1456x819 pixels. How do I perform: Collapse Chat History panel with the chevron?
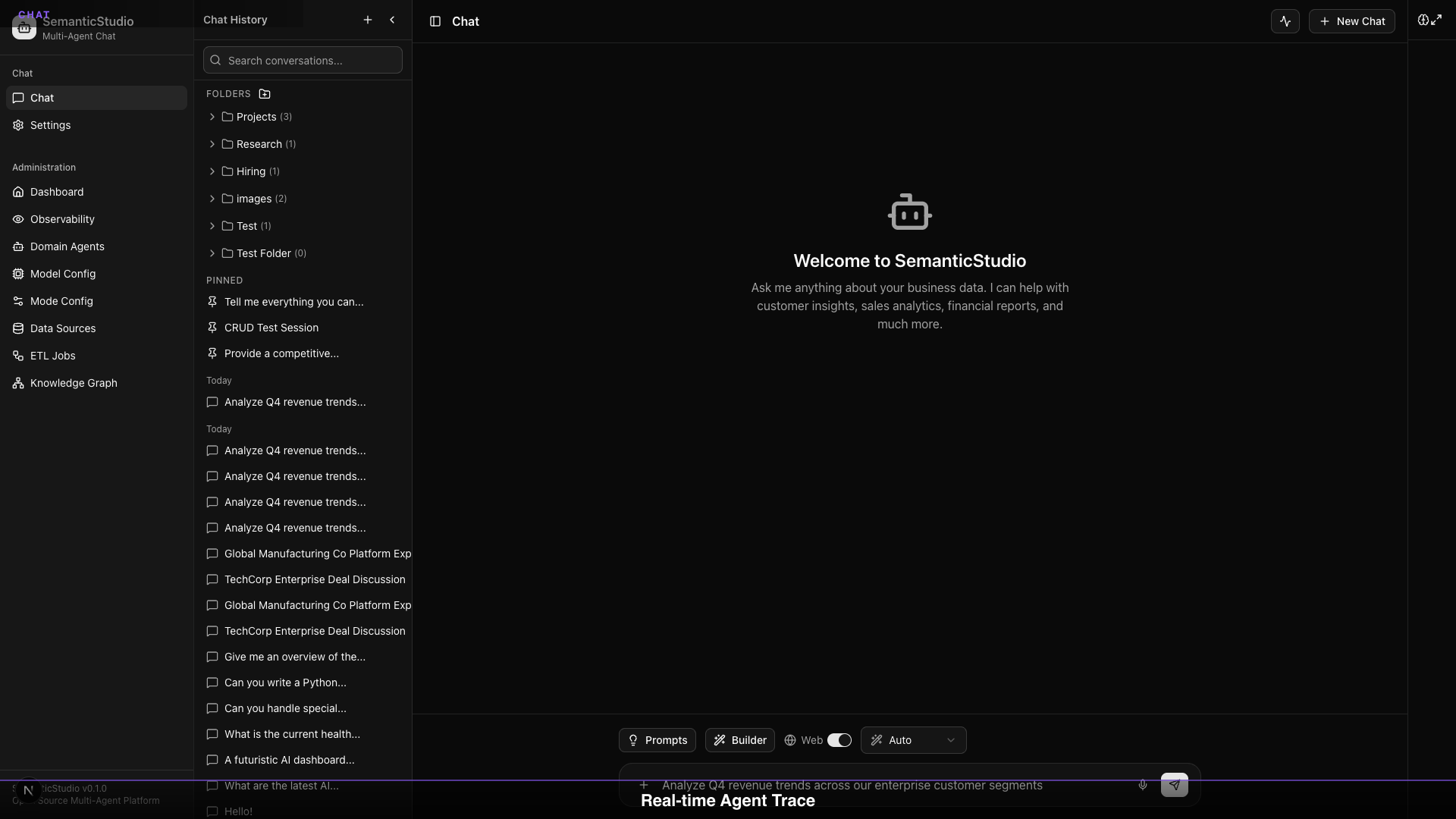[x=392, y=20]
